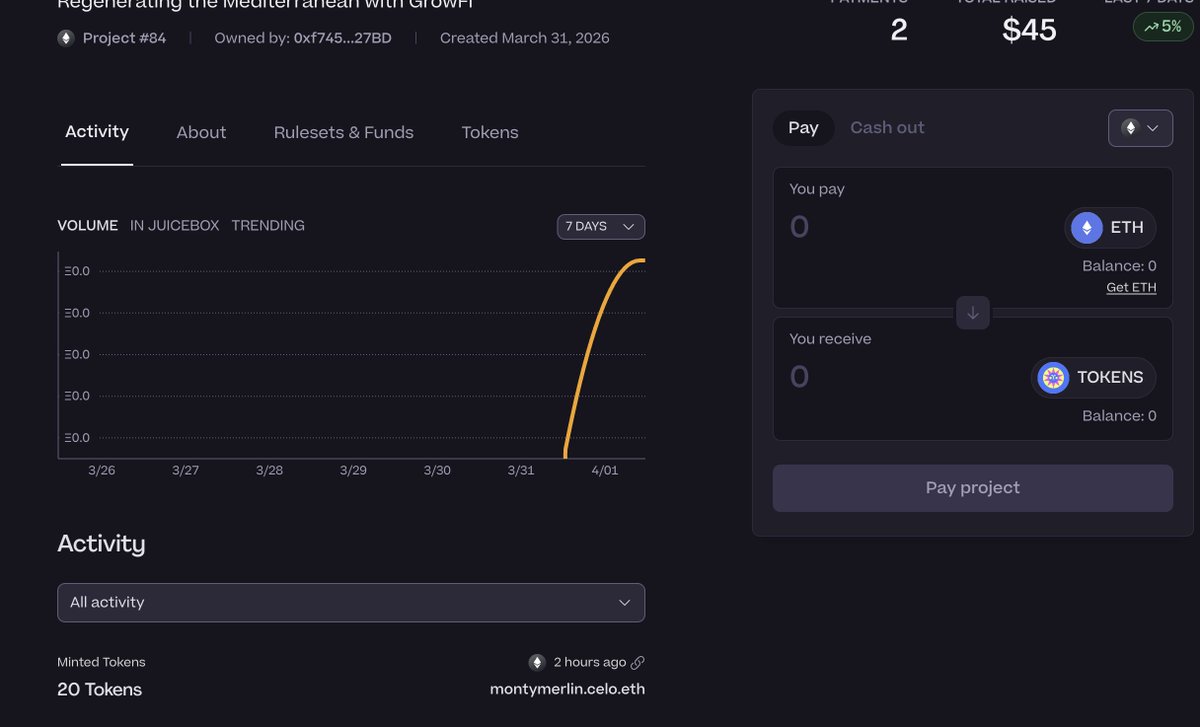Click the Balance: 0 text under ETH
The image size is (1200, 727).
tap(1119, 266)
